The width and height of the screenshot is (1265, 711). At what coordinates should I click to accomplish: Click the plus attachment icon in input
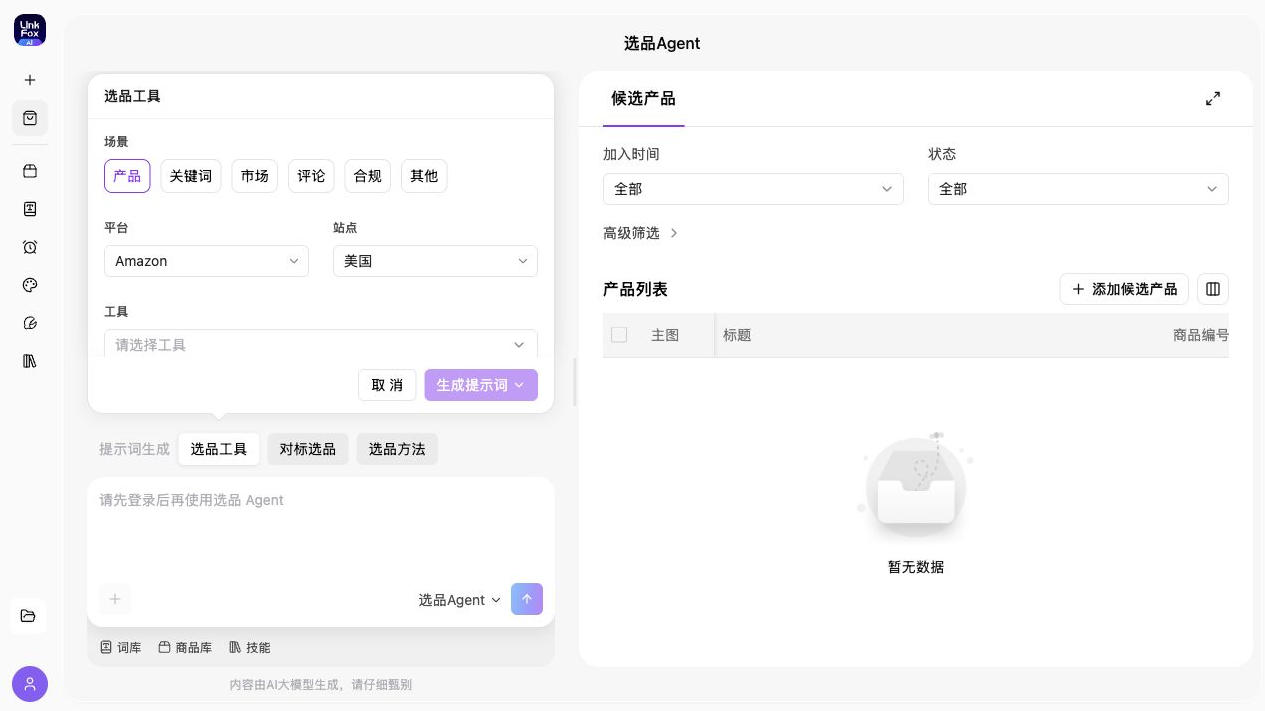(115, 599)
